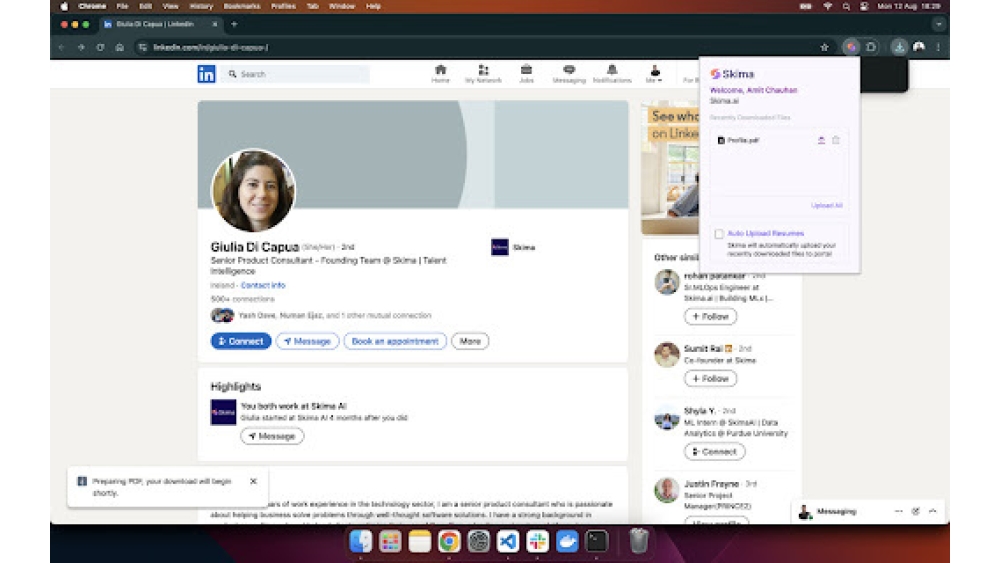Click the browser home icon

pos(119,47)
